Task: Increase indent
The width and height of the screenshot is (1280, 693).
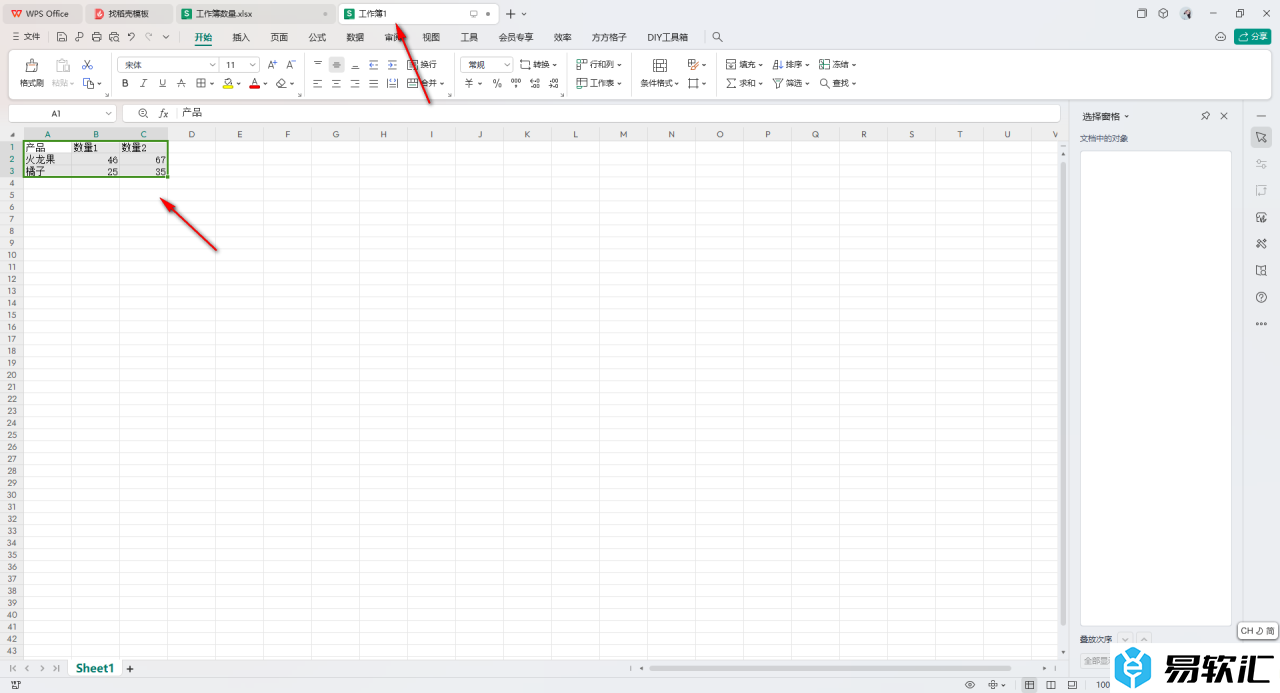Action: 392,64
